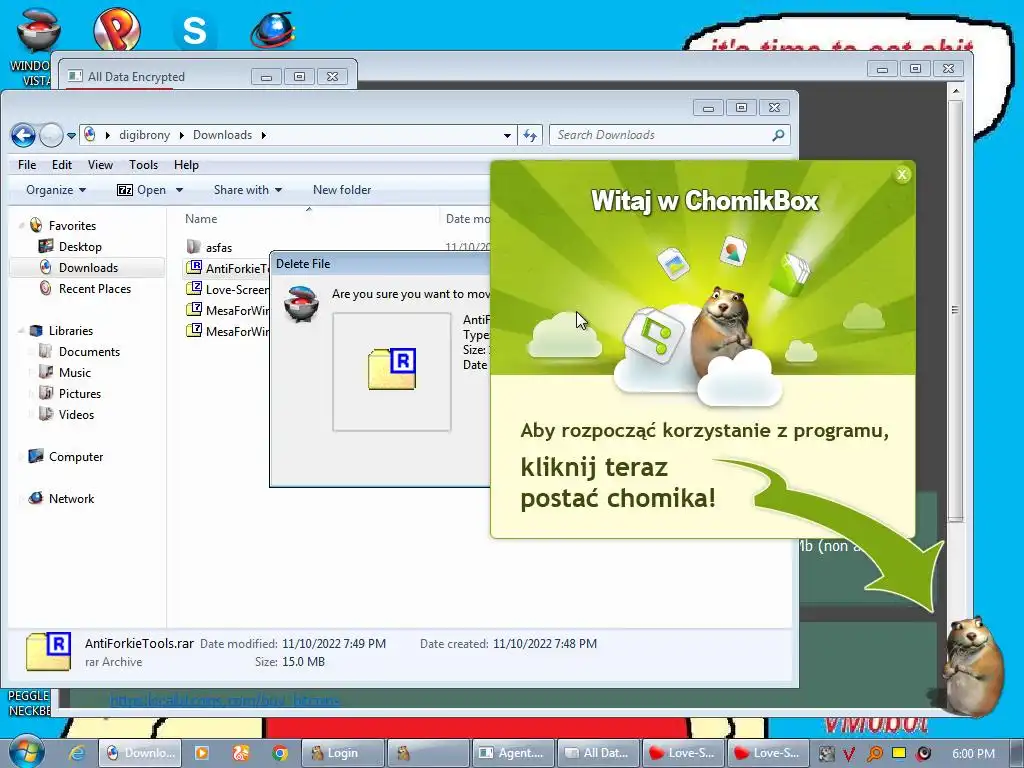The height and width of the screenshot is (768, 1024).
Task: Click the hamster character at screen corner
Action: click(x=975, y=666)
